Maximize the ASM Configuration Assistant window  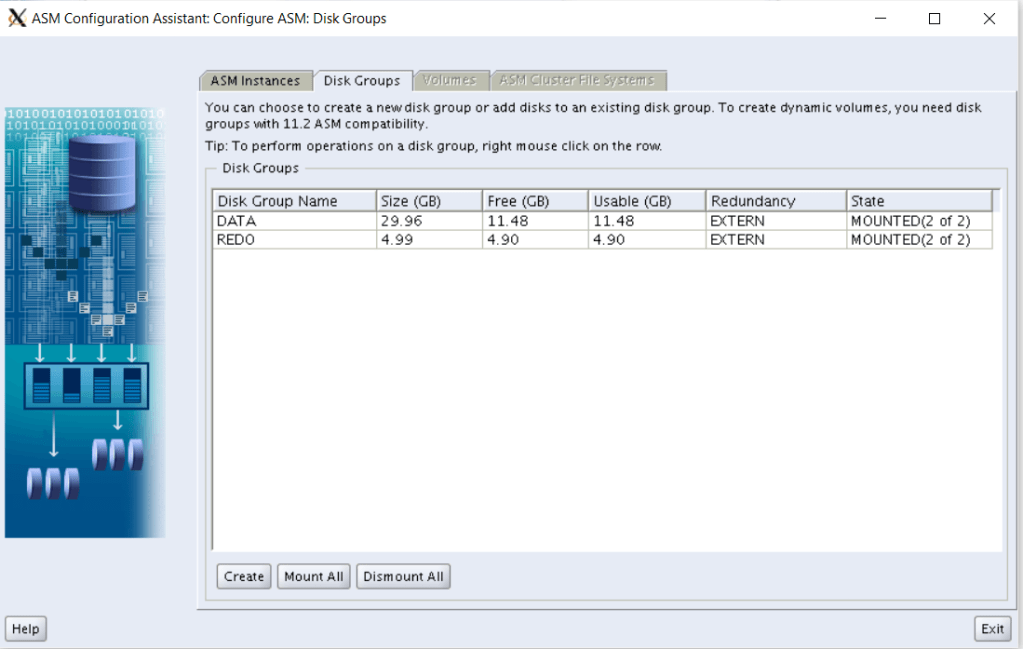pos(934,18)
